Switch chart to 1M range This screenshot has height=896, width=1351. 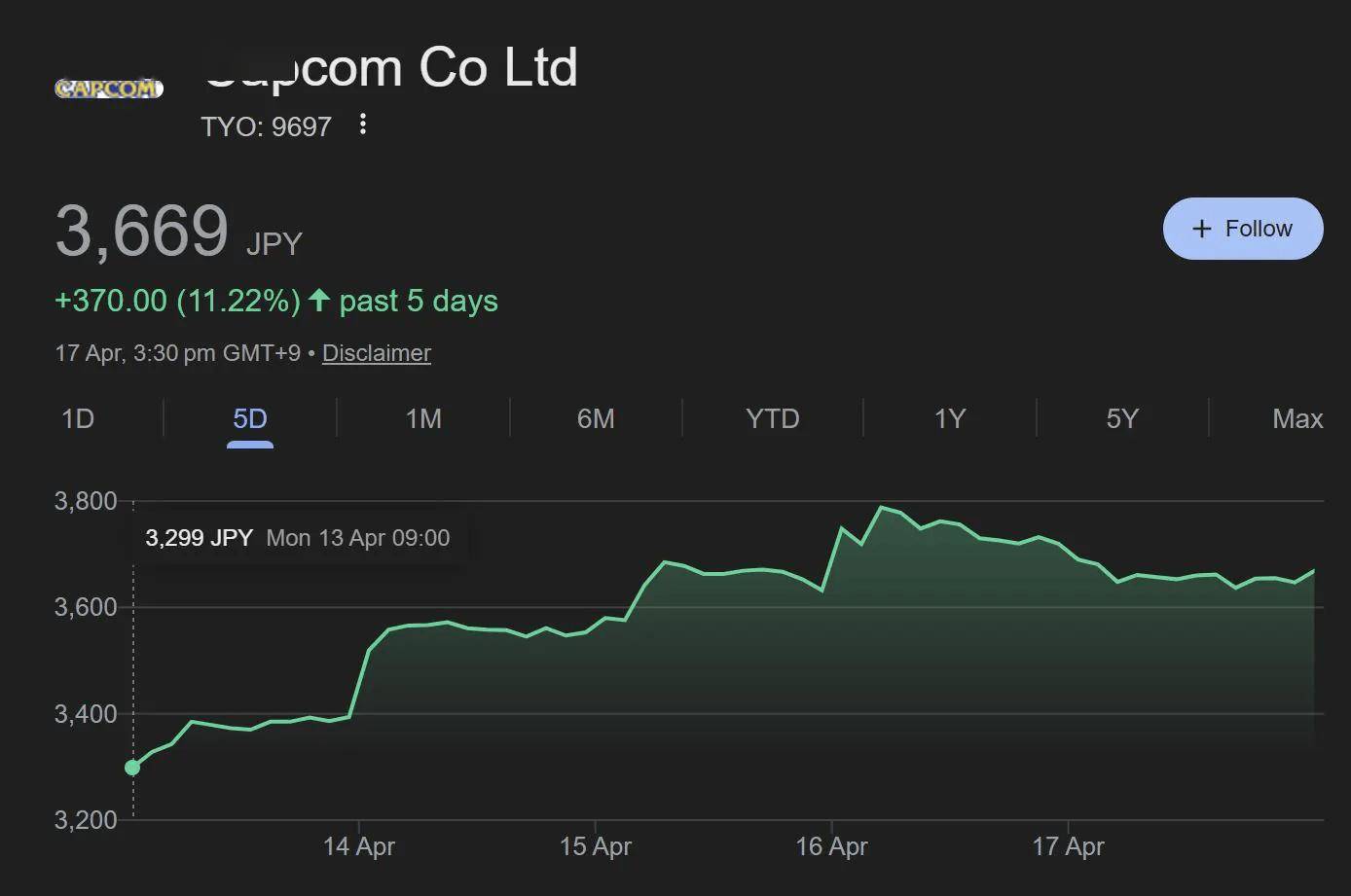point(423,418)
